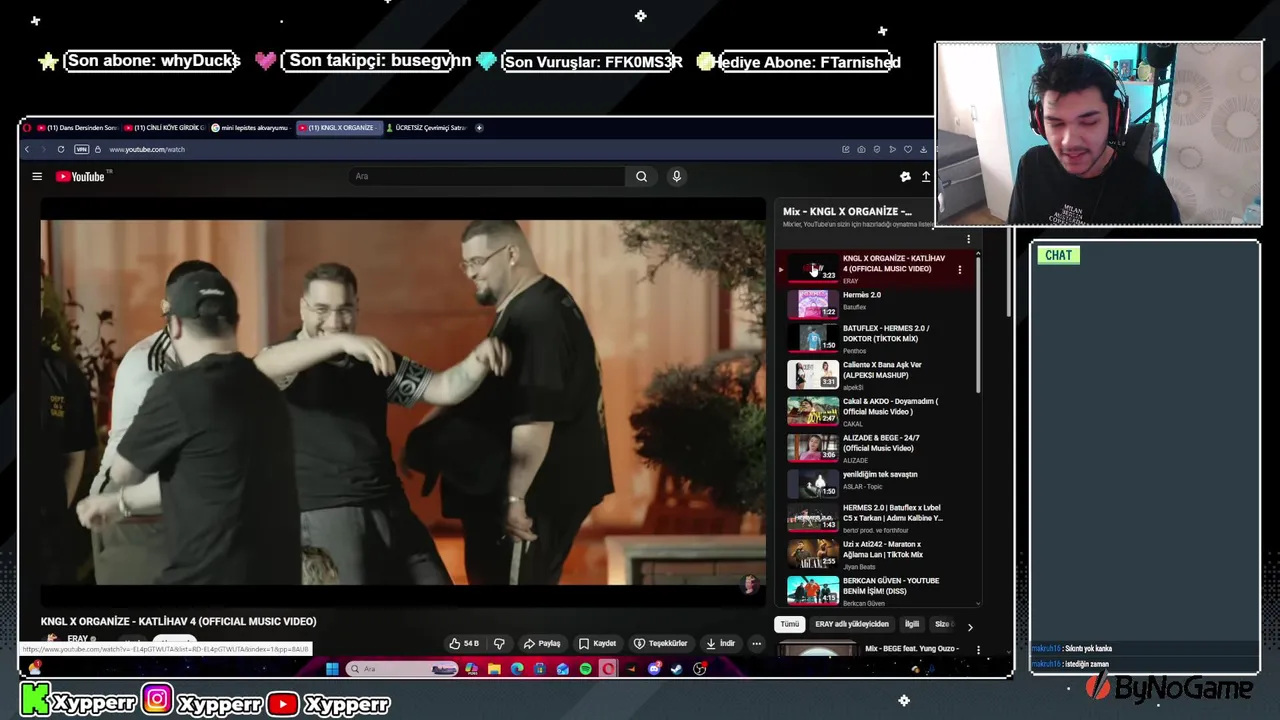Click the İndir download button
This screenshot has width=1280, height=720.
coord(719,643)
